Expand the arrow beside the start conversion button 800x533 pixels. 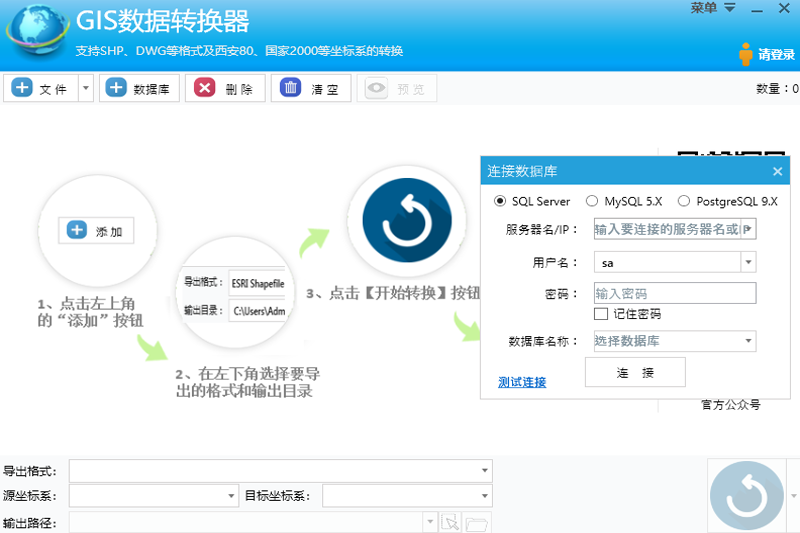coord(793,495)
